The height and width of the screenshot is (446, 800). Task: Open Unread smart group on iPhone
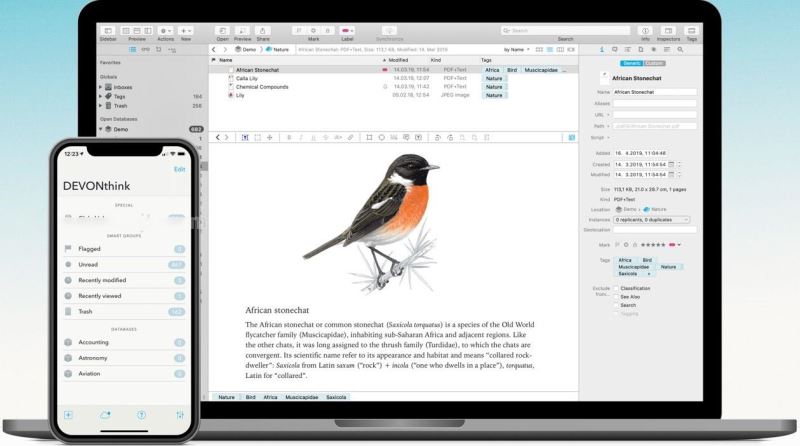point(124,265)
